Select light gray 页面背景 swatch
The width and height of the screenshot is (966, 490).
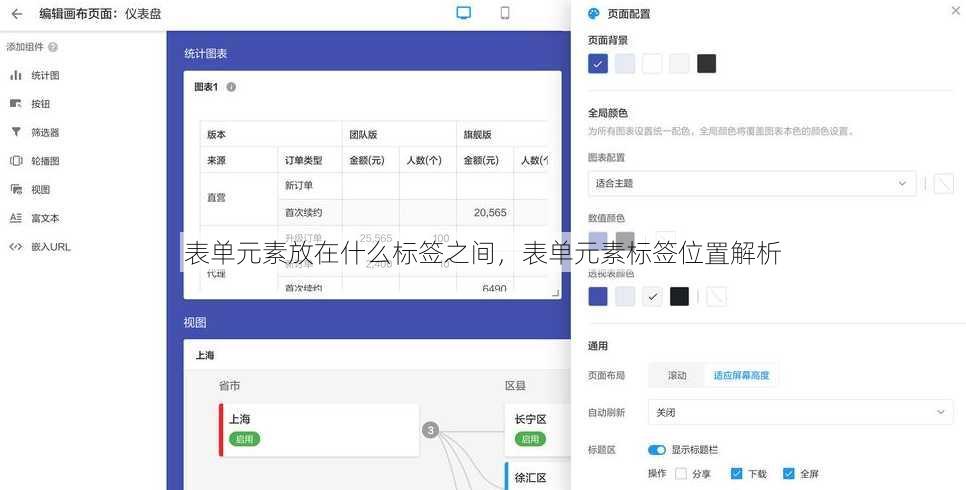(679, 63)
